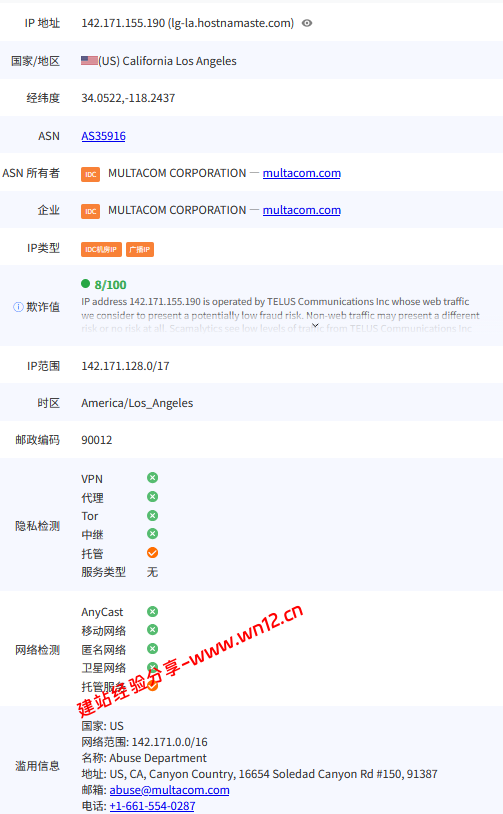Screen dimensions: 503x814
Task: Expand the fraud score description chevron
Action: click(315, 325)
